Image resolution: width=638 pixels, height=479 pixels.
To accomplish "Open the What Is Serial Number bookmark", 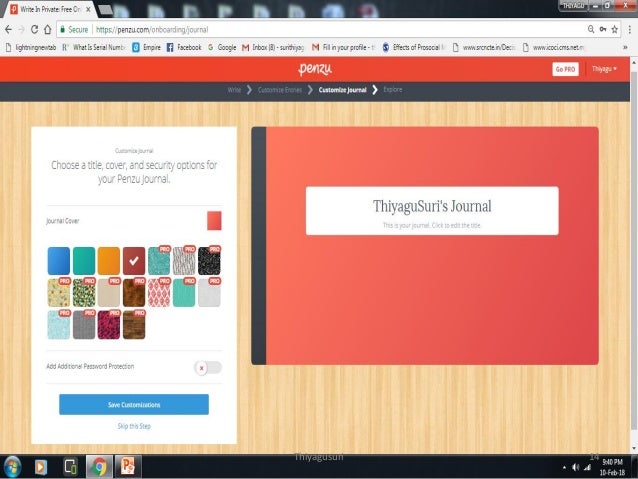I will coord(94,47).
